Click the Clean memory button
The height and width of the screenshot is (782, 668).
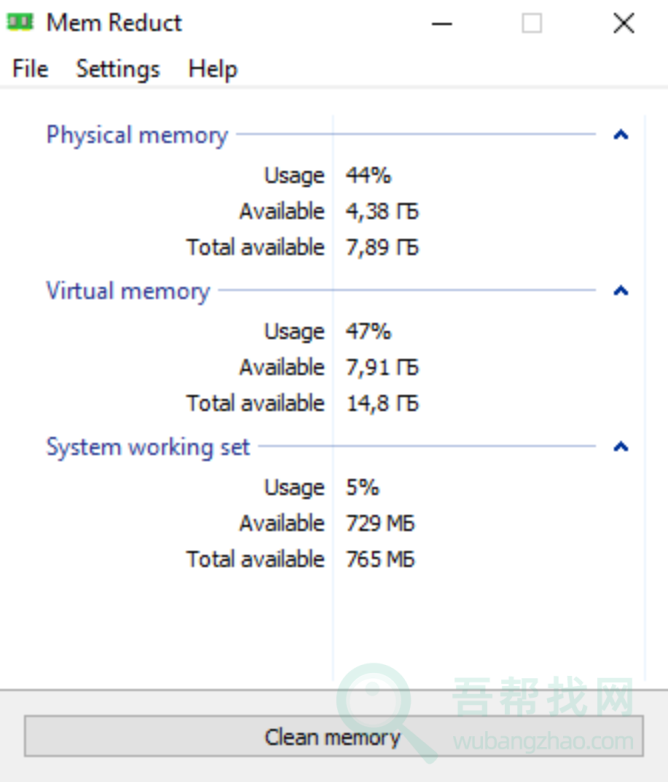point(334,736)
